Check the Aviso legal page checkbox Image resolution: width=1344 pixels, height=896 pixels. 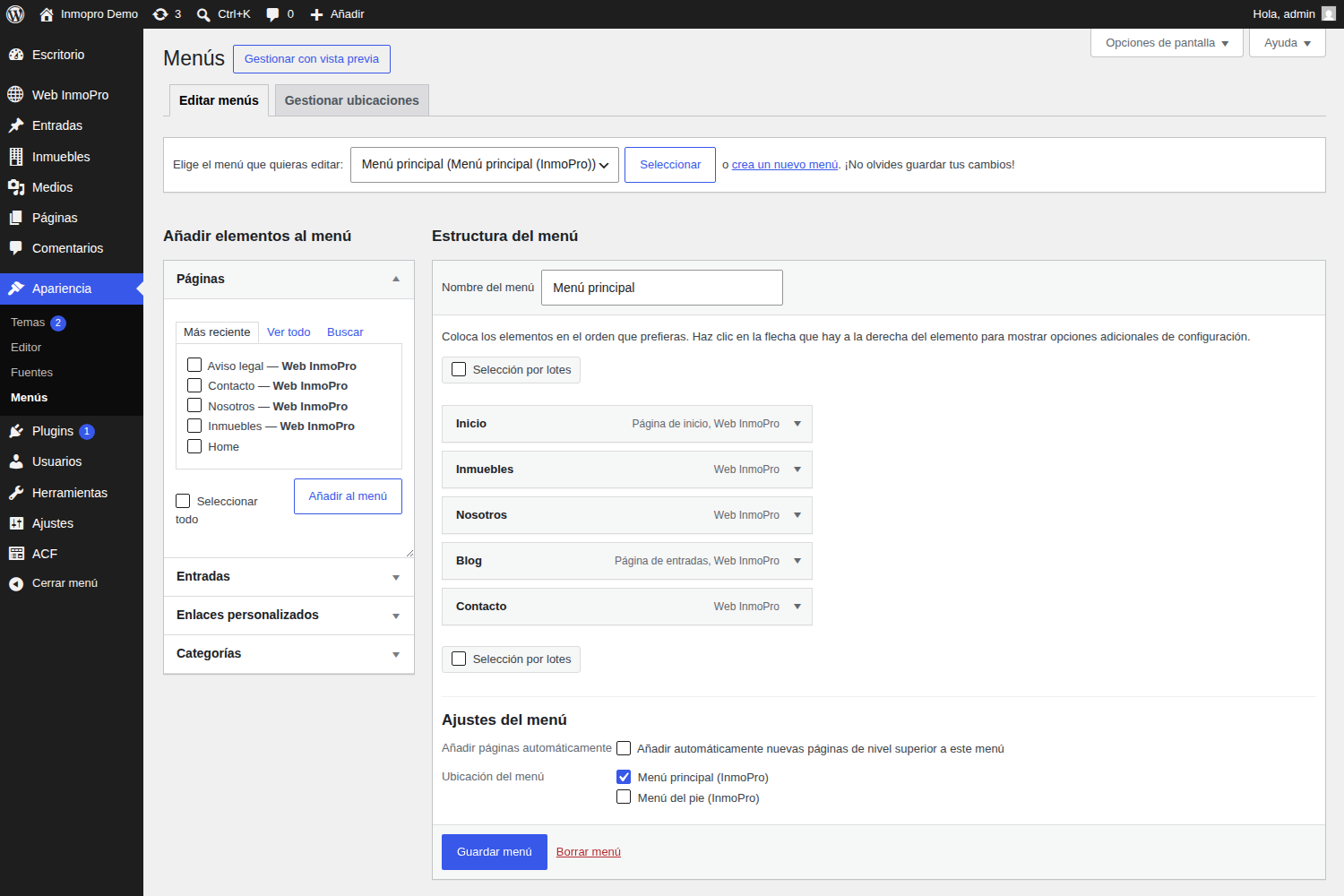point(194,365)
